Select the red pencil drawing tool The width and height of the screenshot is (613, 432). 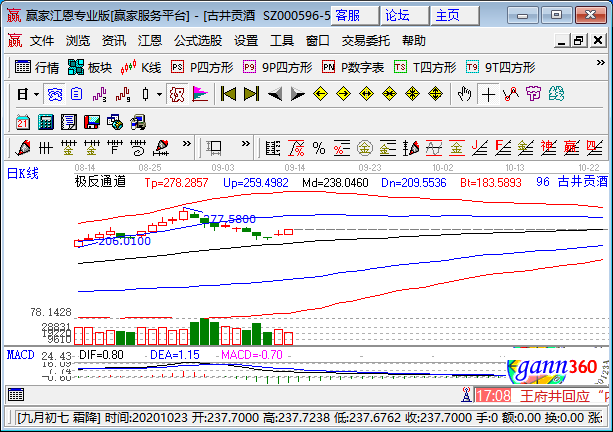(23, 148)
